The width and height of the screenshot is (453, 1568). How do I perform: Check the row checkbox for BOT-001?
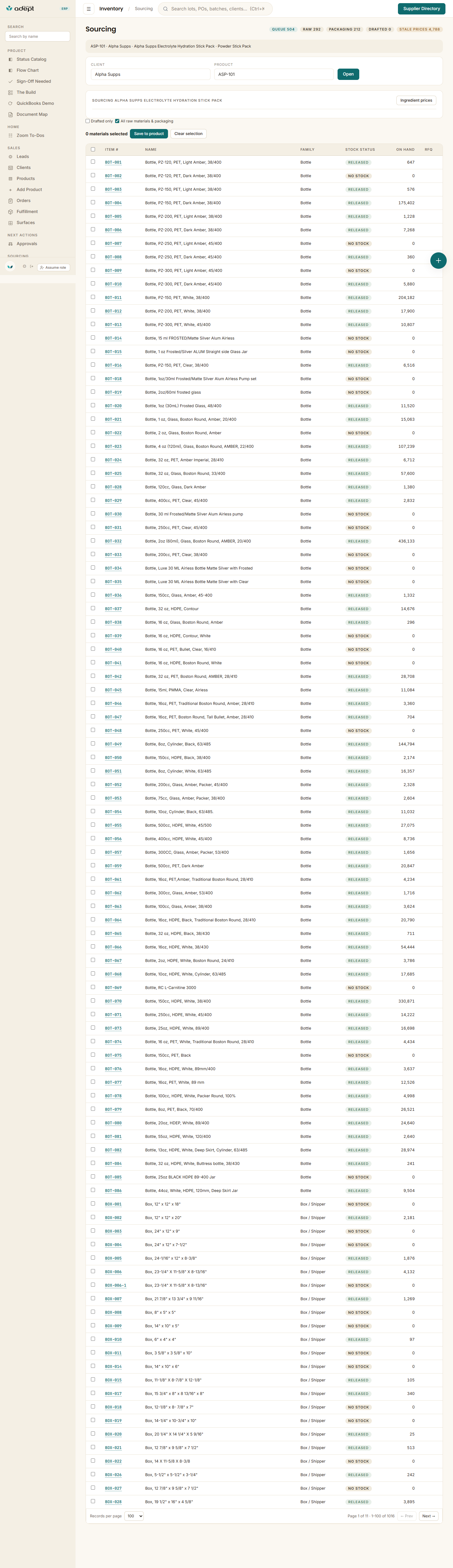[x=93, y=162]
